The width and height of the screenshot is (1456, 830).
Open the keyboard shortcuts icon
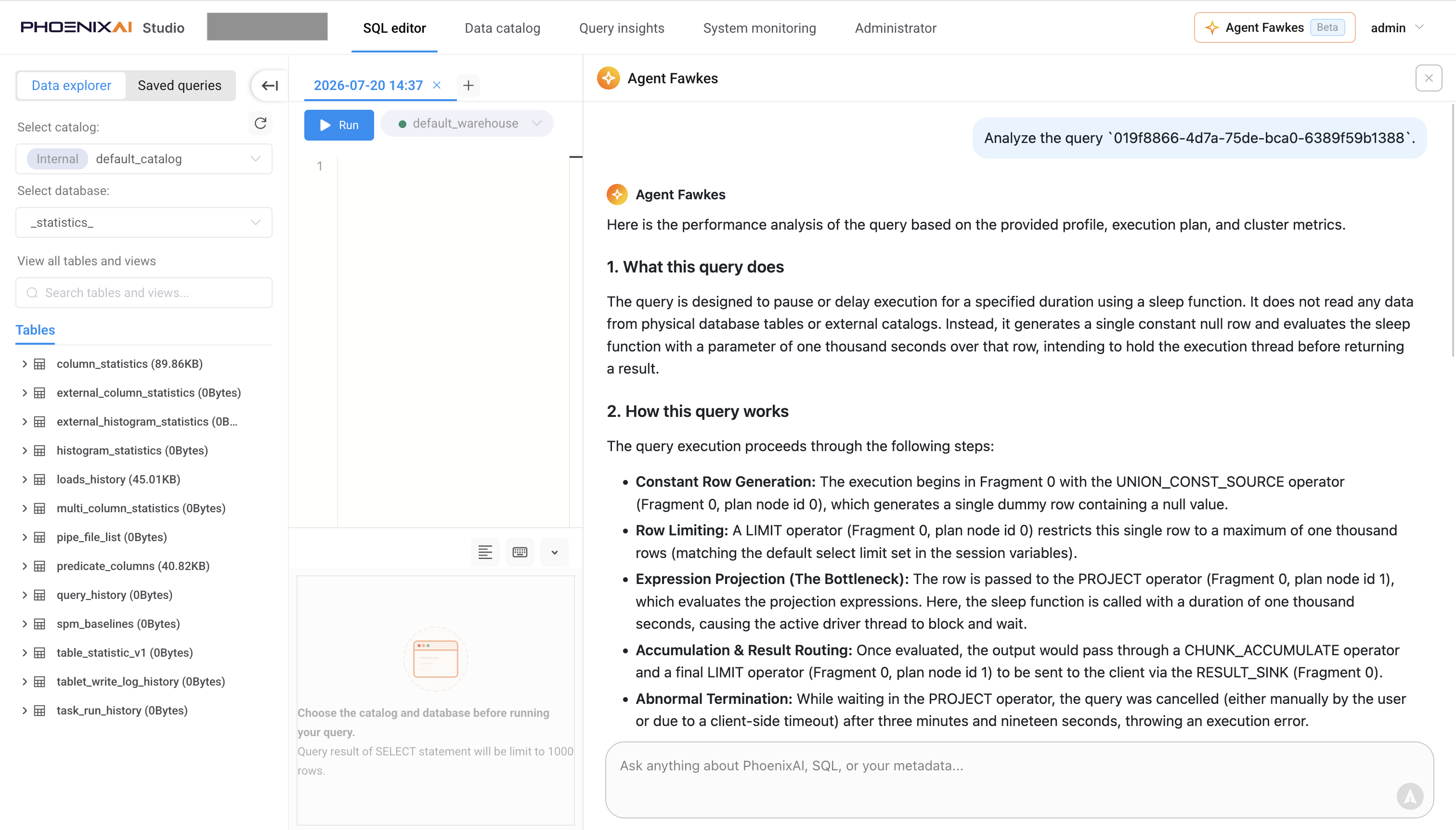click(520, 552)
